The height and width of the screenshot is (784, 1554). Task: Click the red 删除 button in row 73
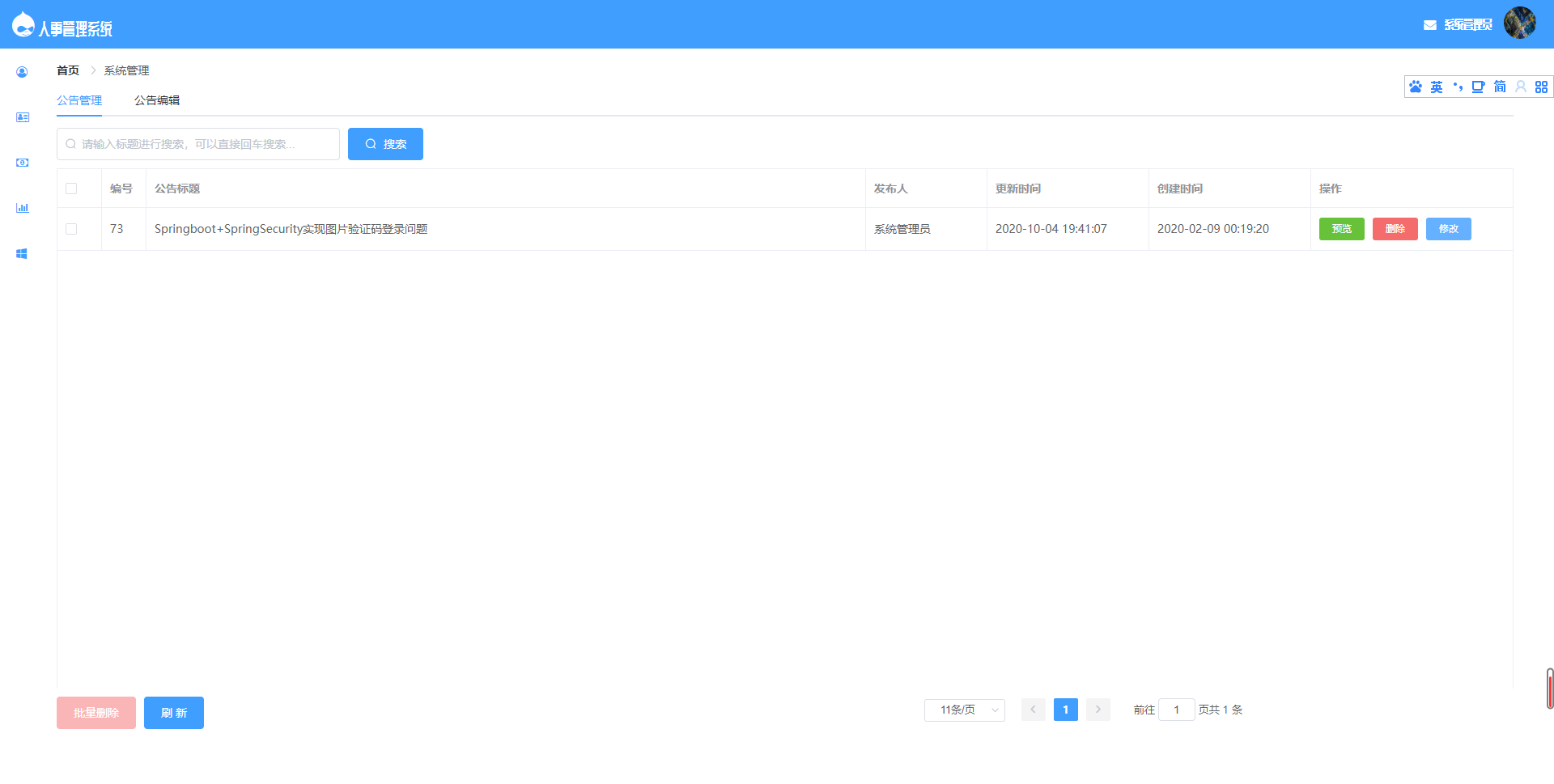(x=1395, y=229)
